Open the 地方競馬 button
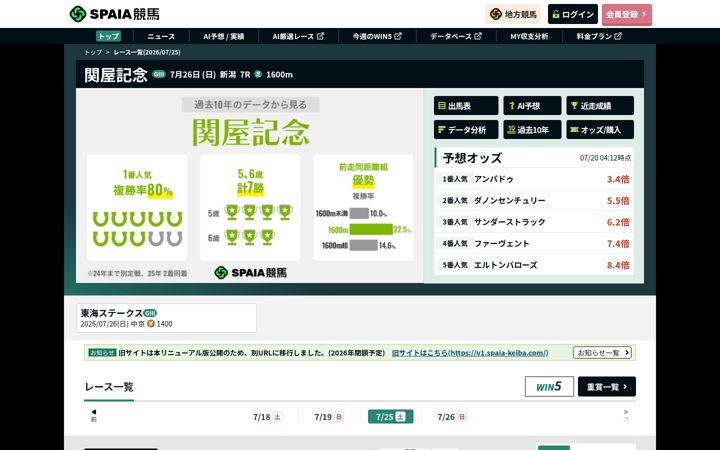 [513, 14]
